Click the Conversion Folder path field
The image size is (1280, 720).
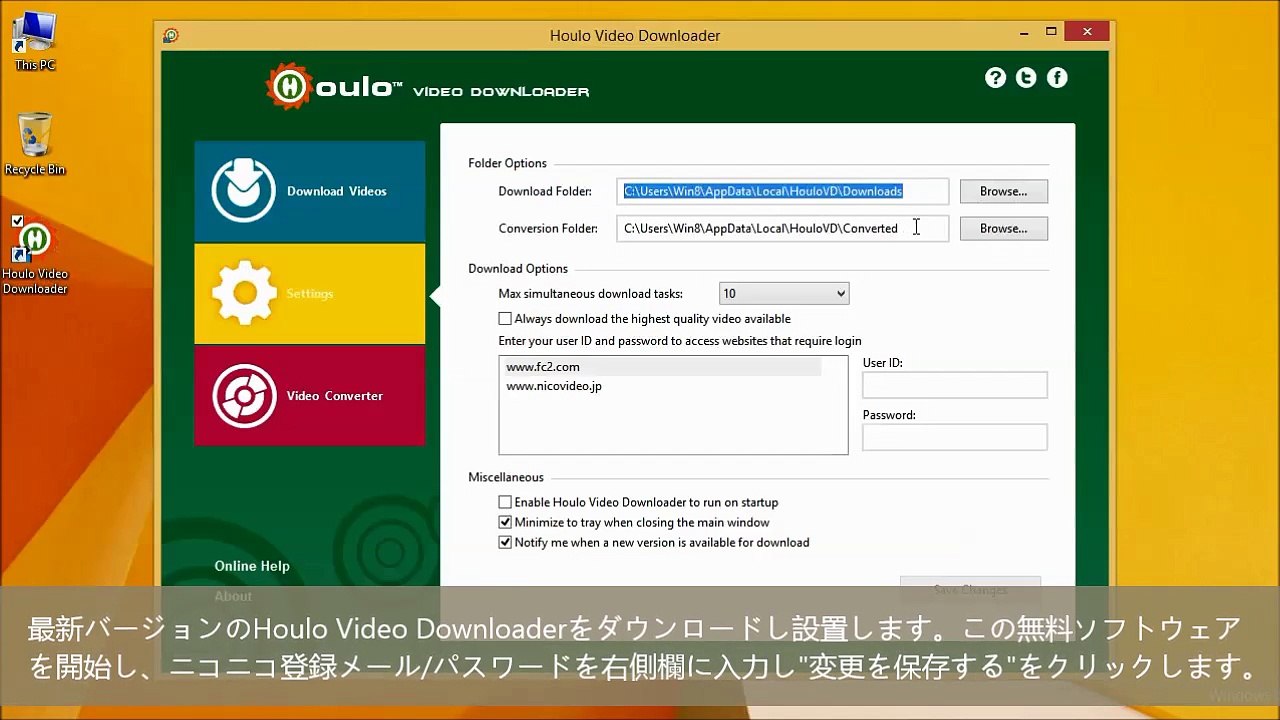click(783, 228)
